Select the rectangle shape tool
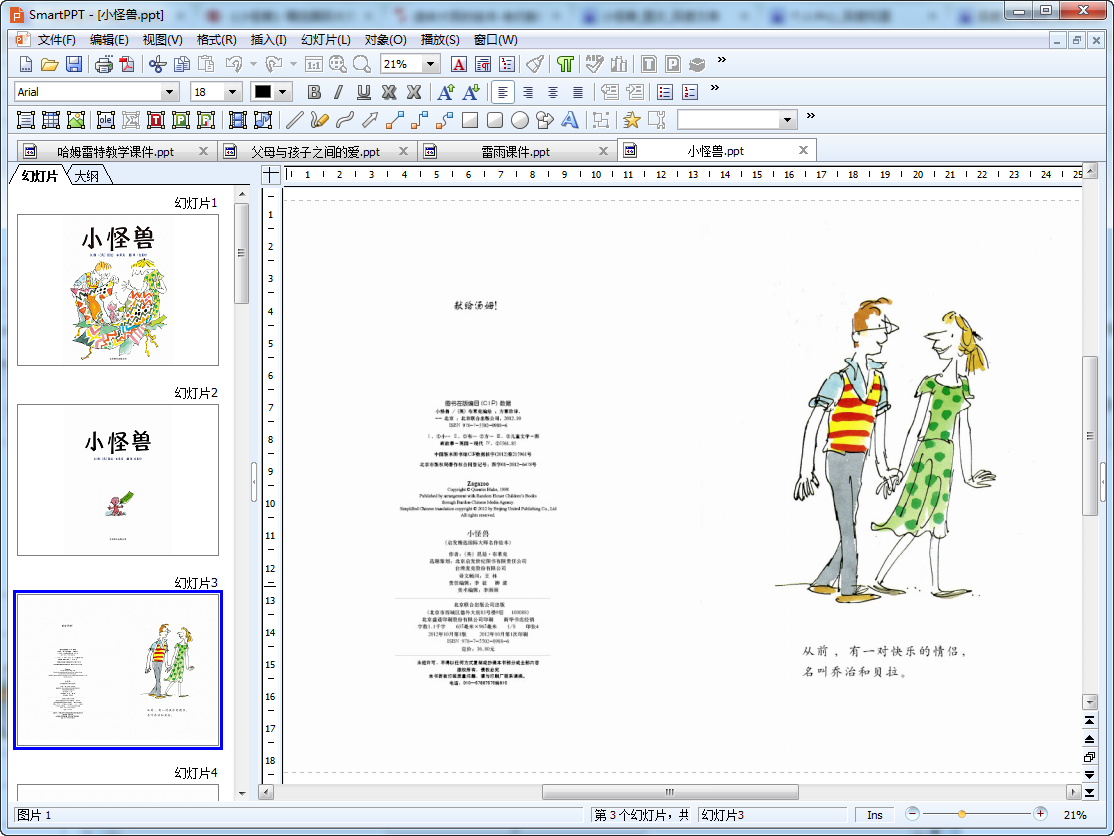 pyautogui.click(x=470, y=120)
